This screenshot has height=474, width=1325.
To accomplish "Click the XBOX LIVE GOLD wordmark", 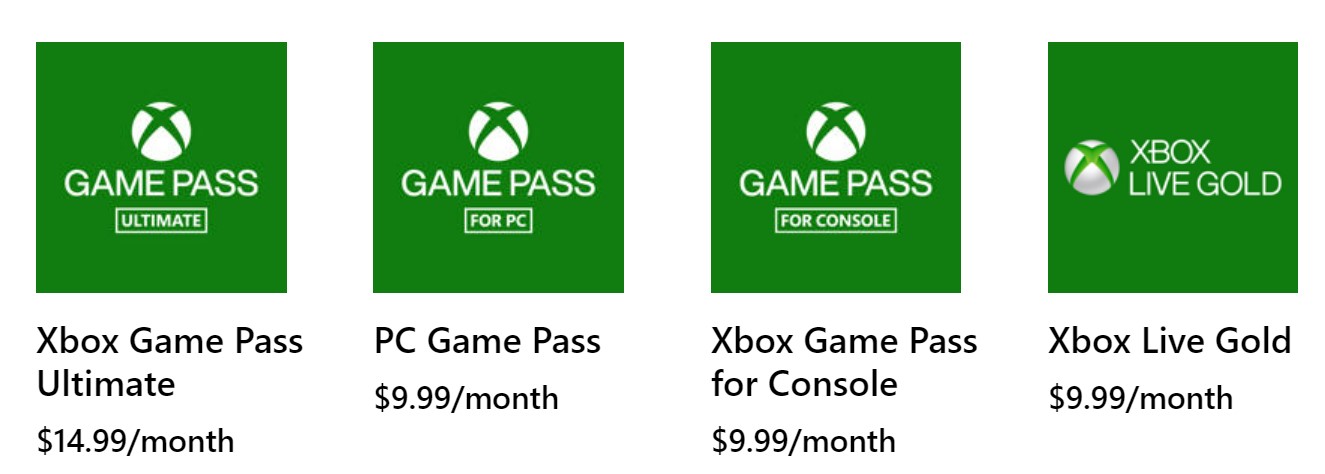I will tap(1204, 168).
